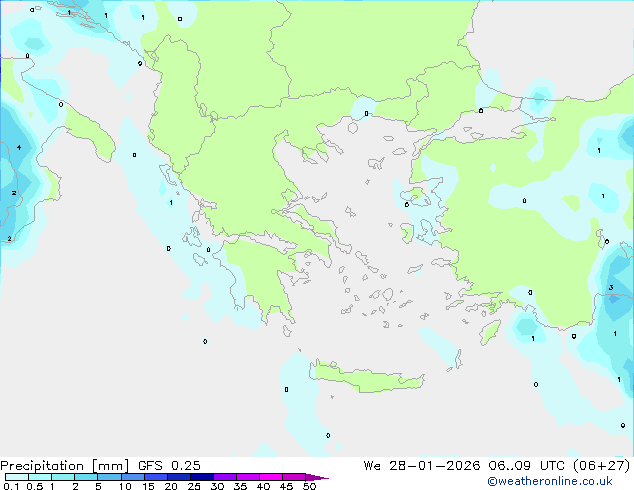Click the forecast offset "(06+27)" text
634x490 pixels.
(602, 466)
